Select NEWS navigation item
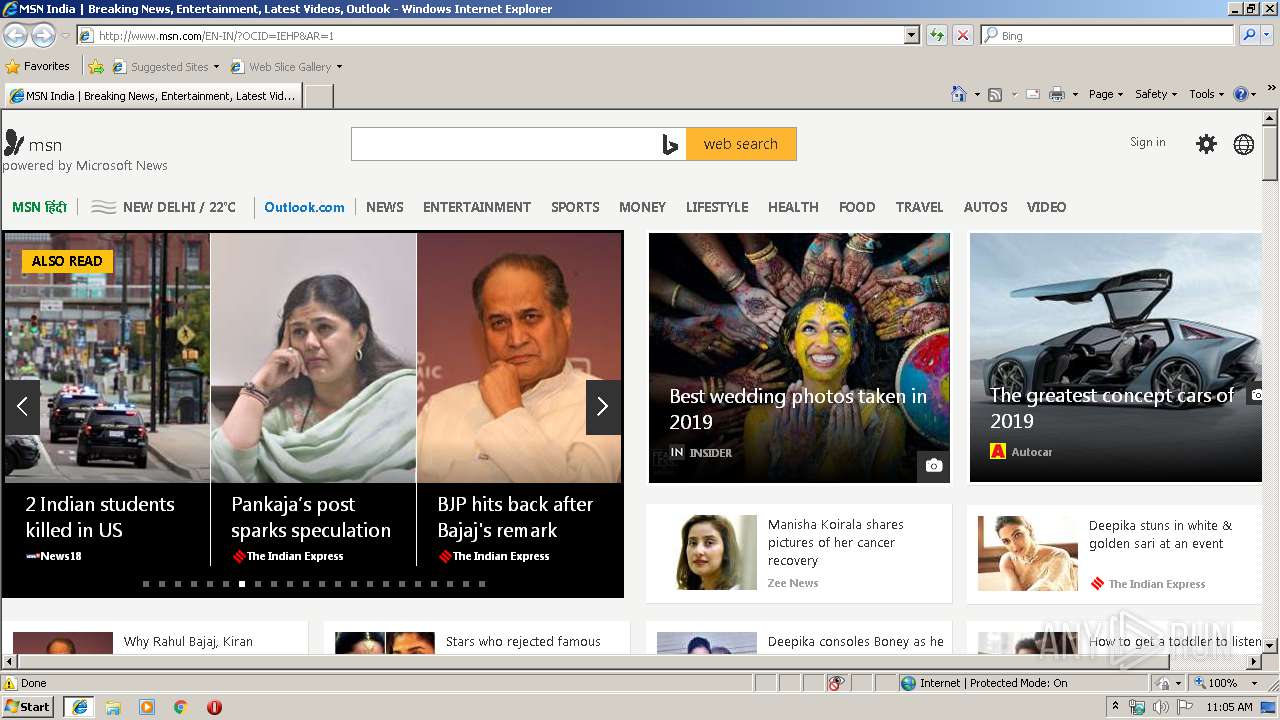 [385, 207]
